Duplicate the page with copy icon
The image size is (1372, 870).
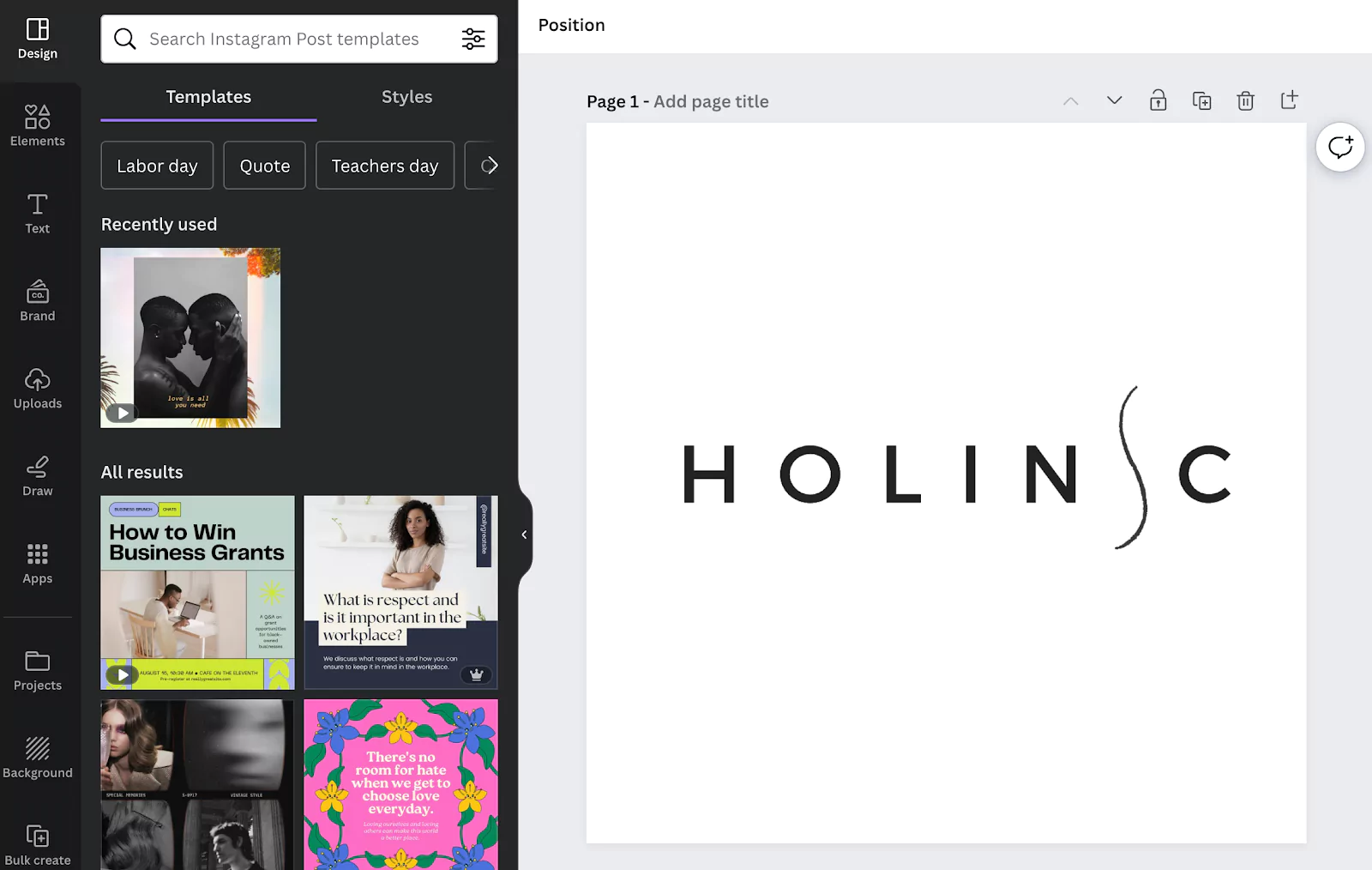click(x=1201, y=101)
